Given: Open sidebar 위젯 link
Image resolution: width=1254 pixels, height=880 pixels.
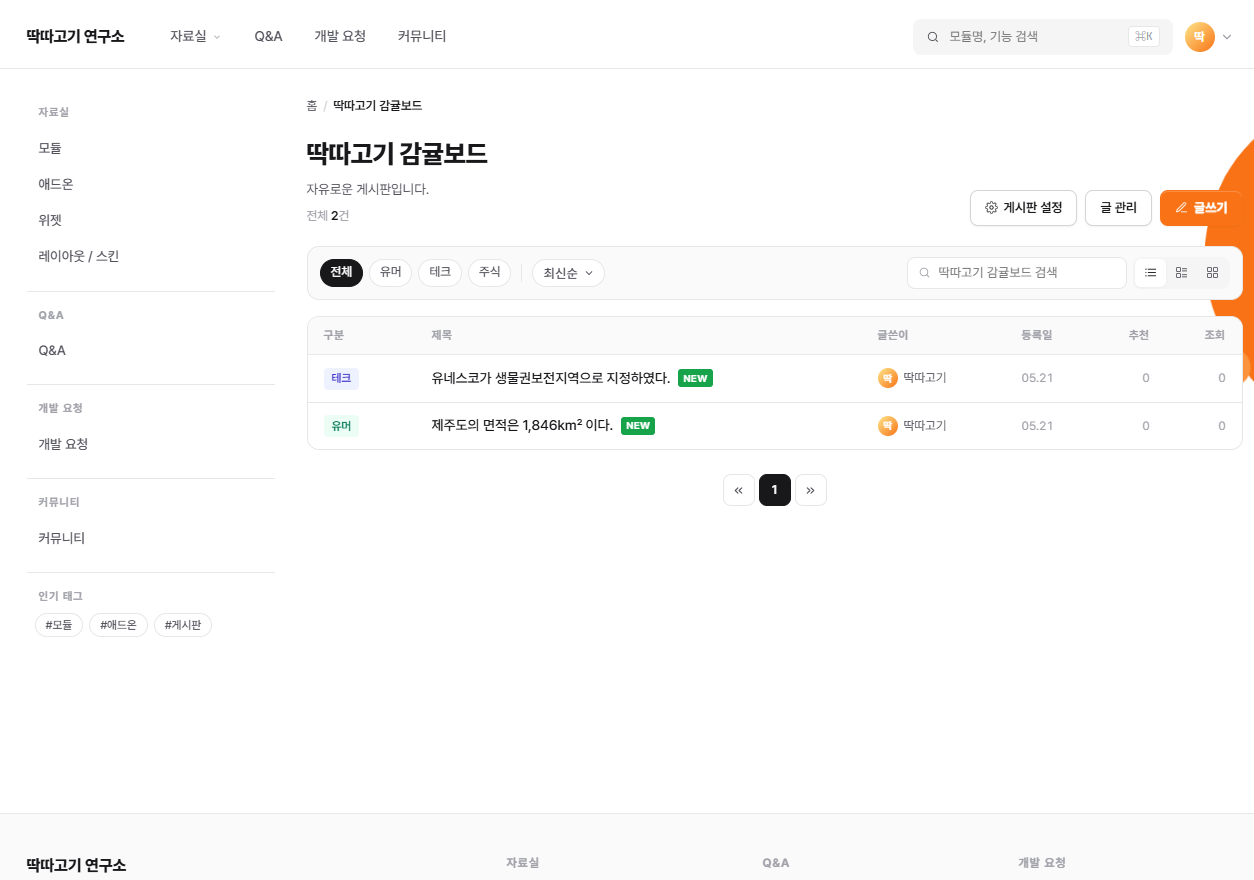Looking at the screenshot, I should 50,220.
